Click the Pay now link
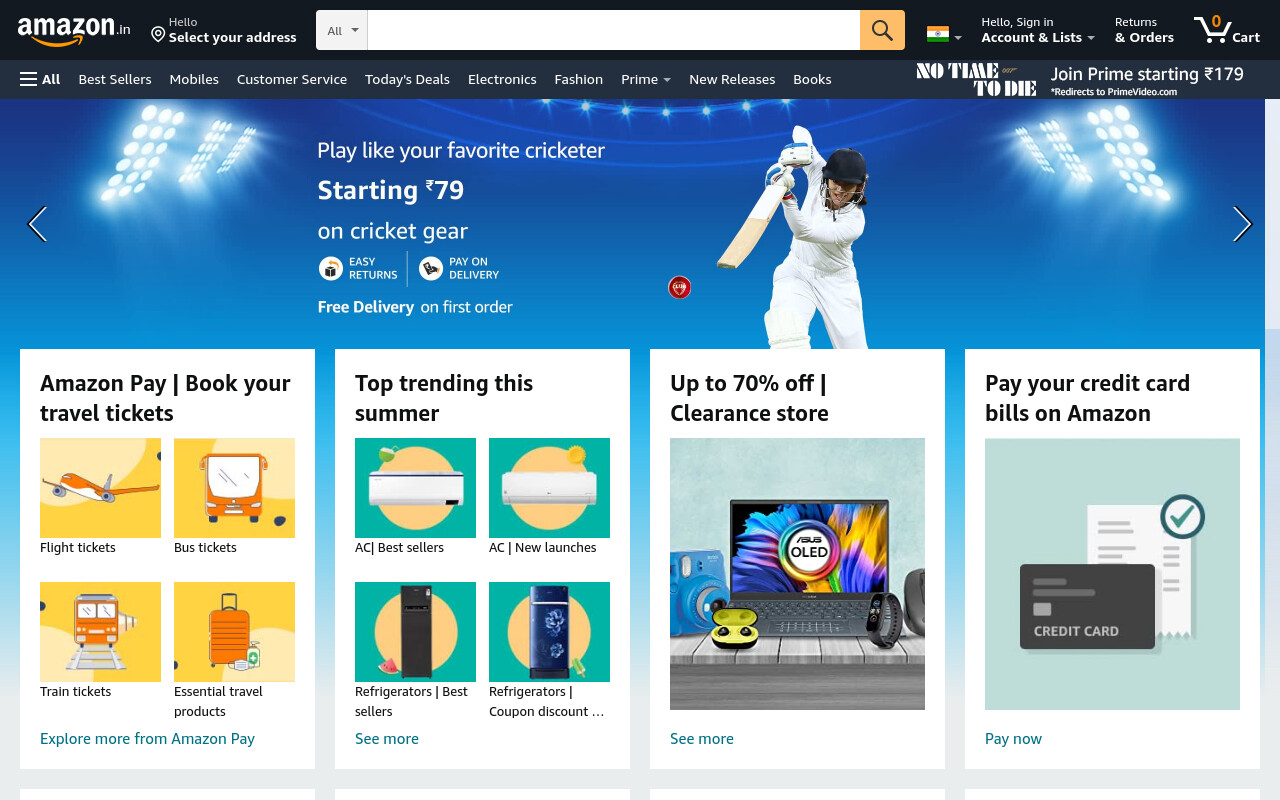 [1013, 739]
